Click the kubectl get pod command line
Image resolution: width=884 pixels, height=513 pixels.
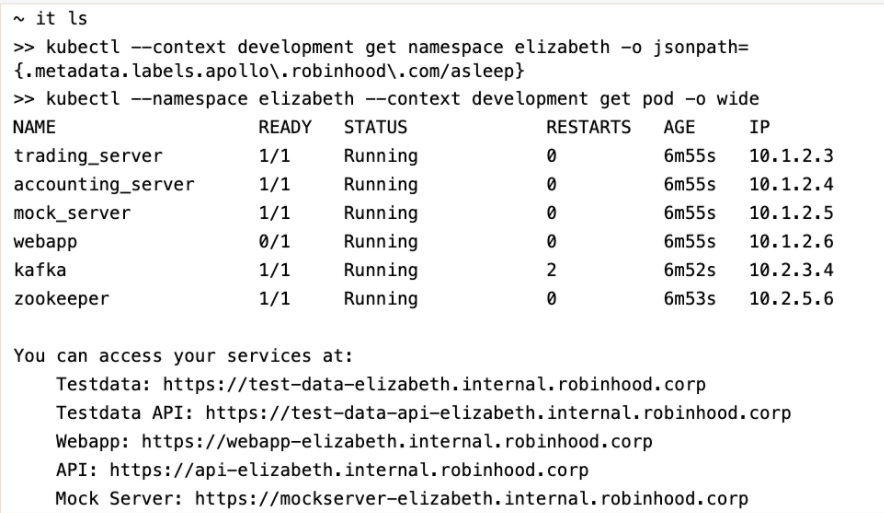click(x=386, y=99)
